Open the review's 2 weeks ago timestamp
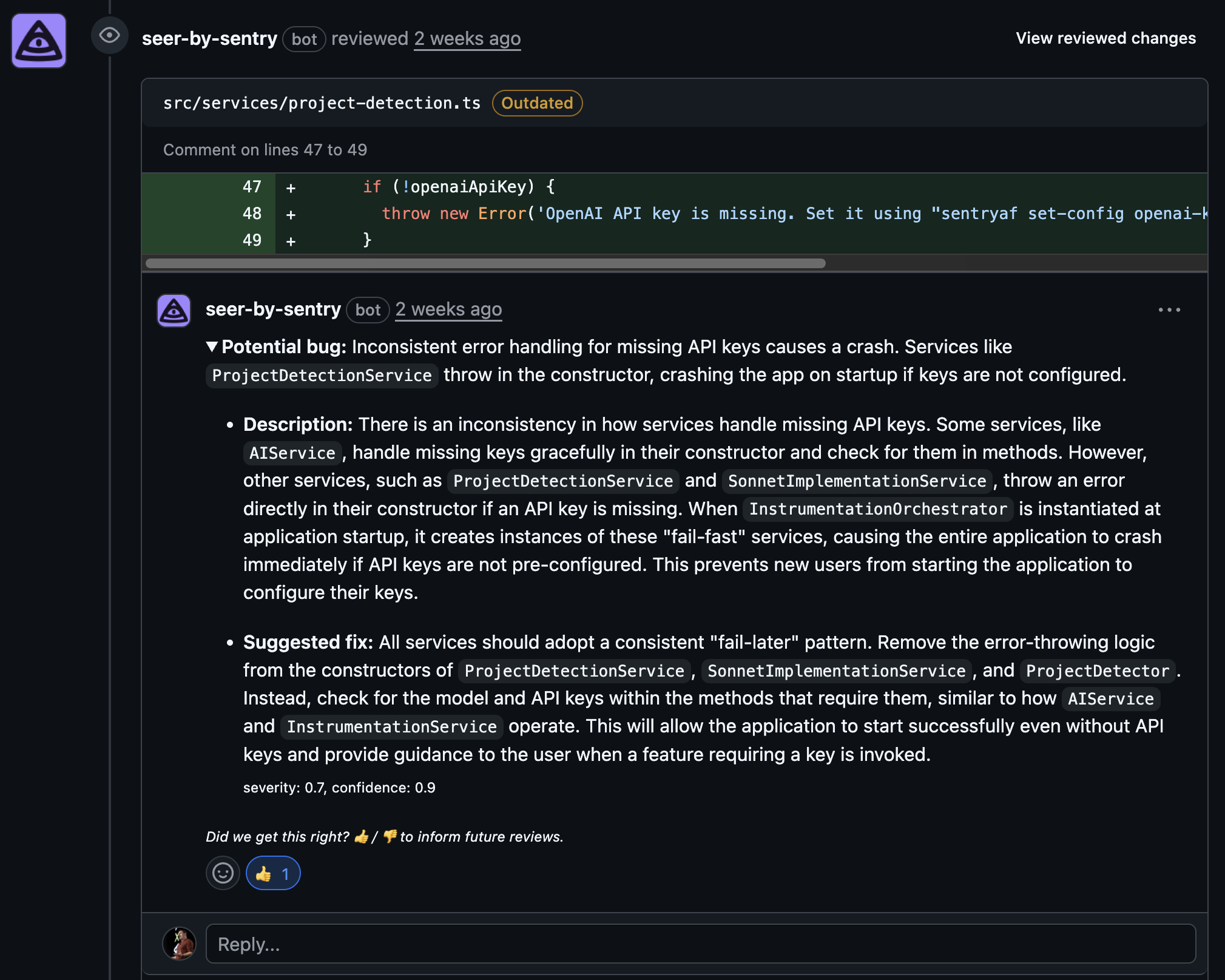This screenshot has height=980, width=1225. (467, 38)
